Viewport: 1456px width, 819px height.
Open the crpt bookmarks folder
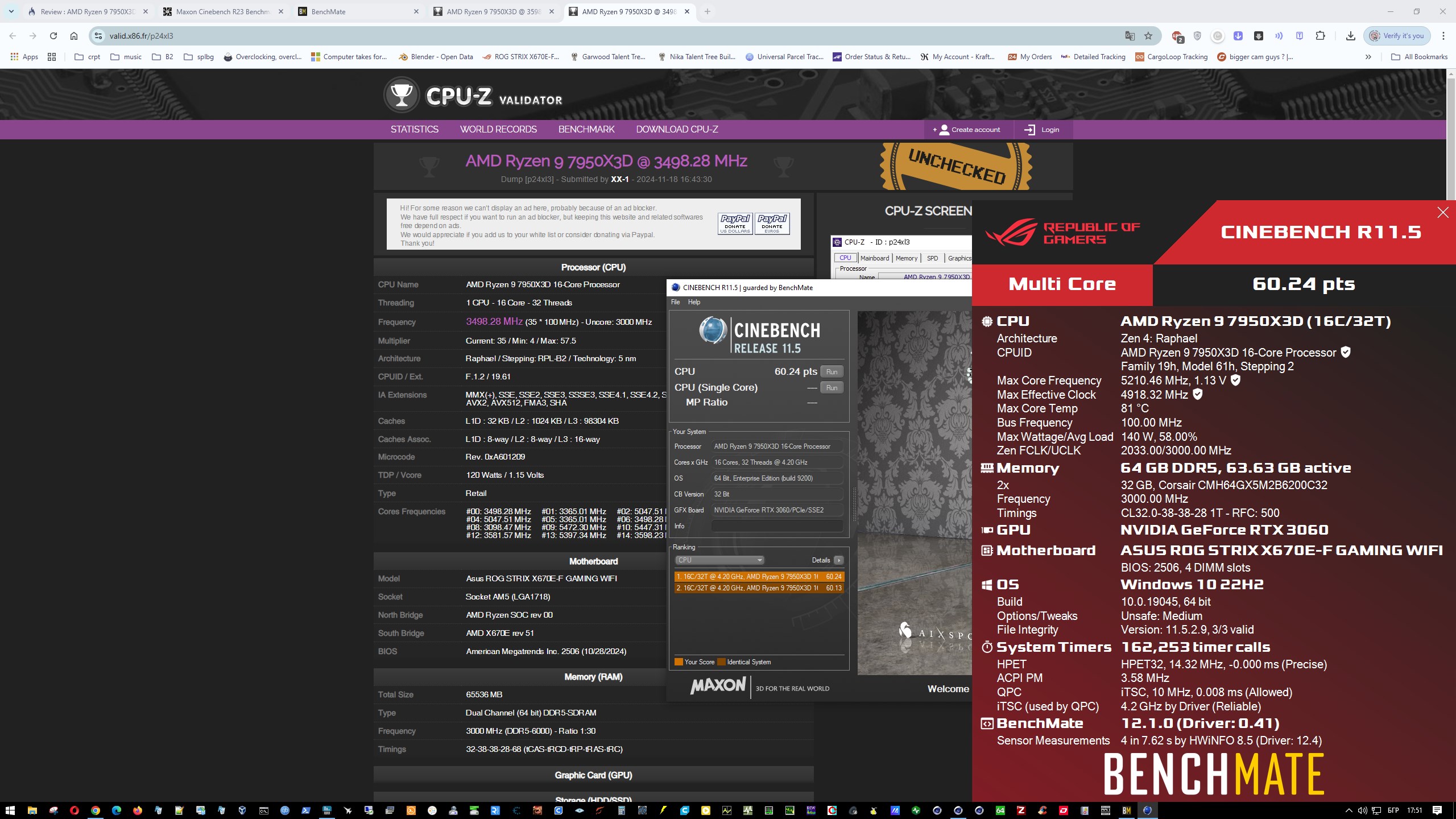coord(88,57)
